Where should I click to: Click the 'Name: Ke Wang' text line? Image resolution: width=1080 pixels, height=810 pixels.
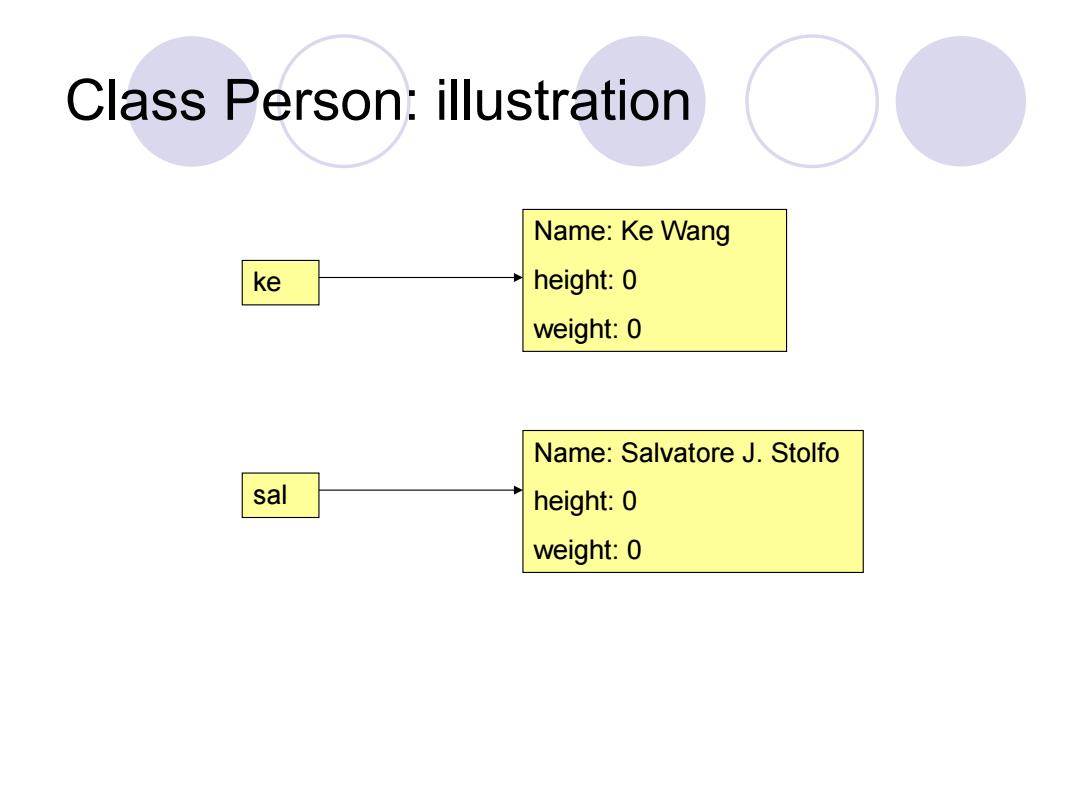pos(632,232)
